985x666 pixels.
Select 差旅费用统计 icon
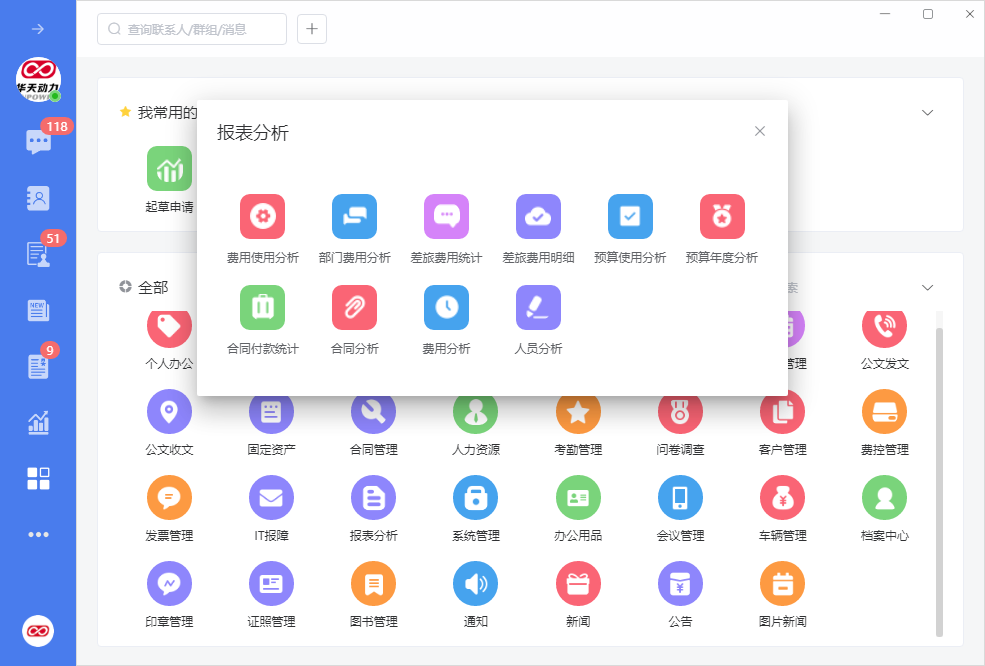click(446, 216)
